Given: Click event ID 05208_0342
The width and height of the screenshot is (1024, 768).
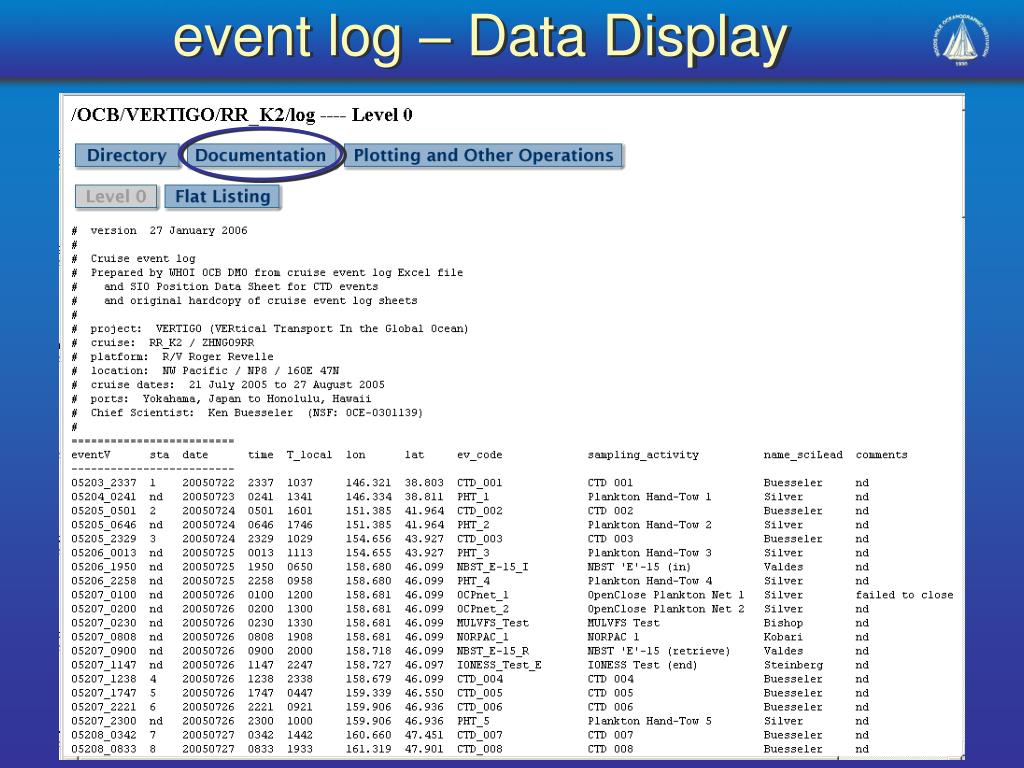Looking at the screenshot, I should 104,735.
